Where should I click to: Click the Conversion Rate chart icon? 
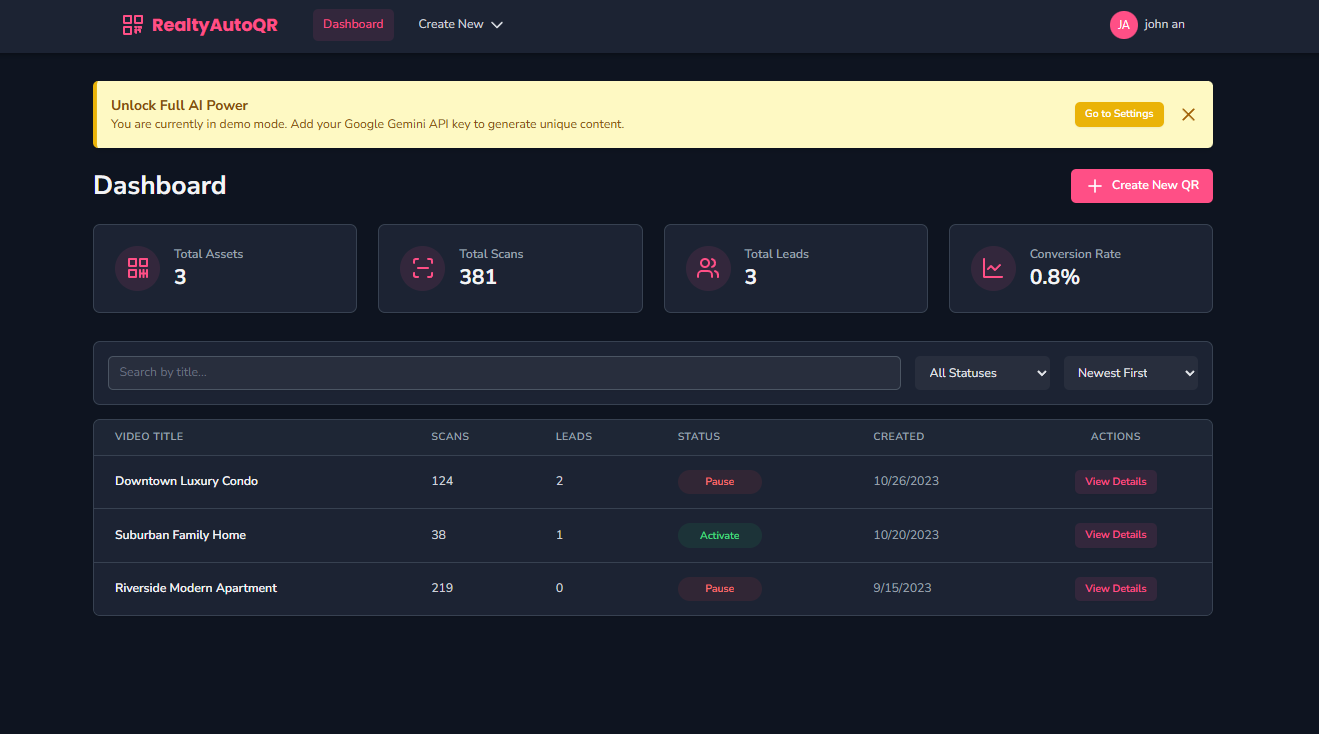click(993, 268)
